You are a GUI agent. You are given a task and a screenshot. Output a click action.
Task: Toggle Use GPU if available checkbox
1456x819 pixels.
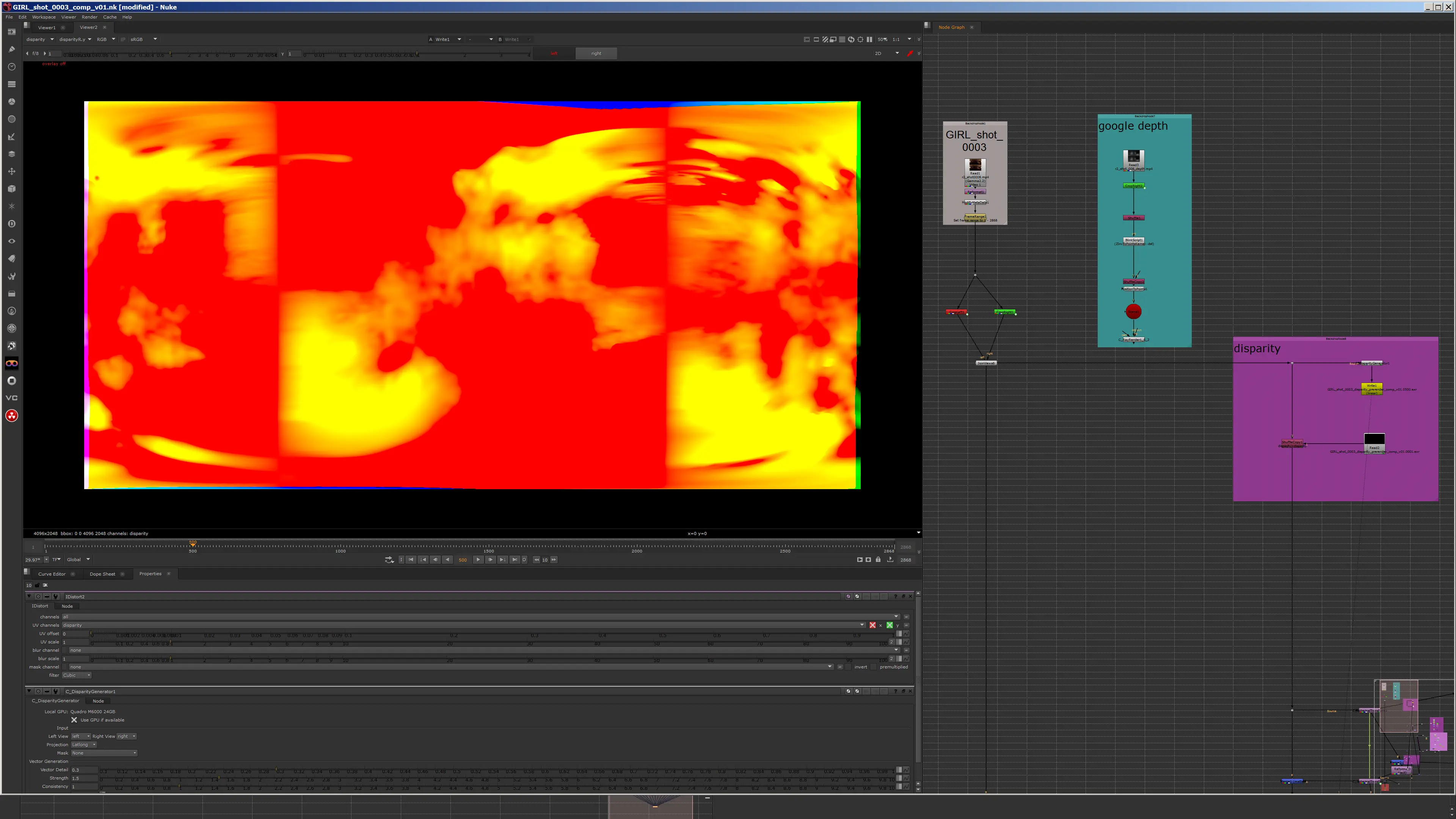[74, 720]
